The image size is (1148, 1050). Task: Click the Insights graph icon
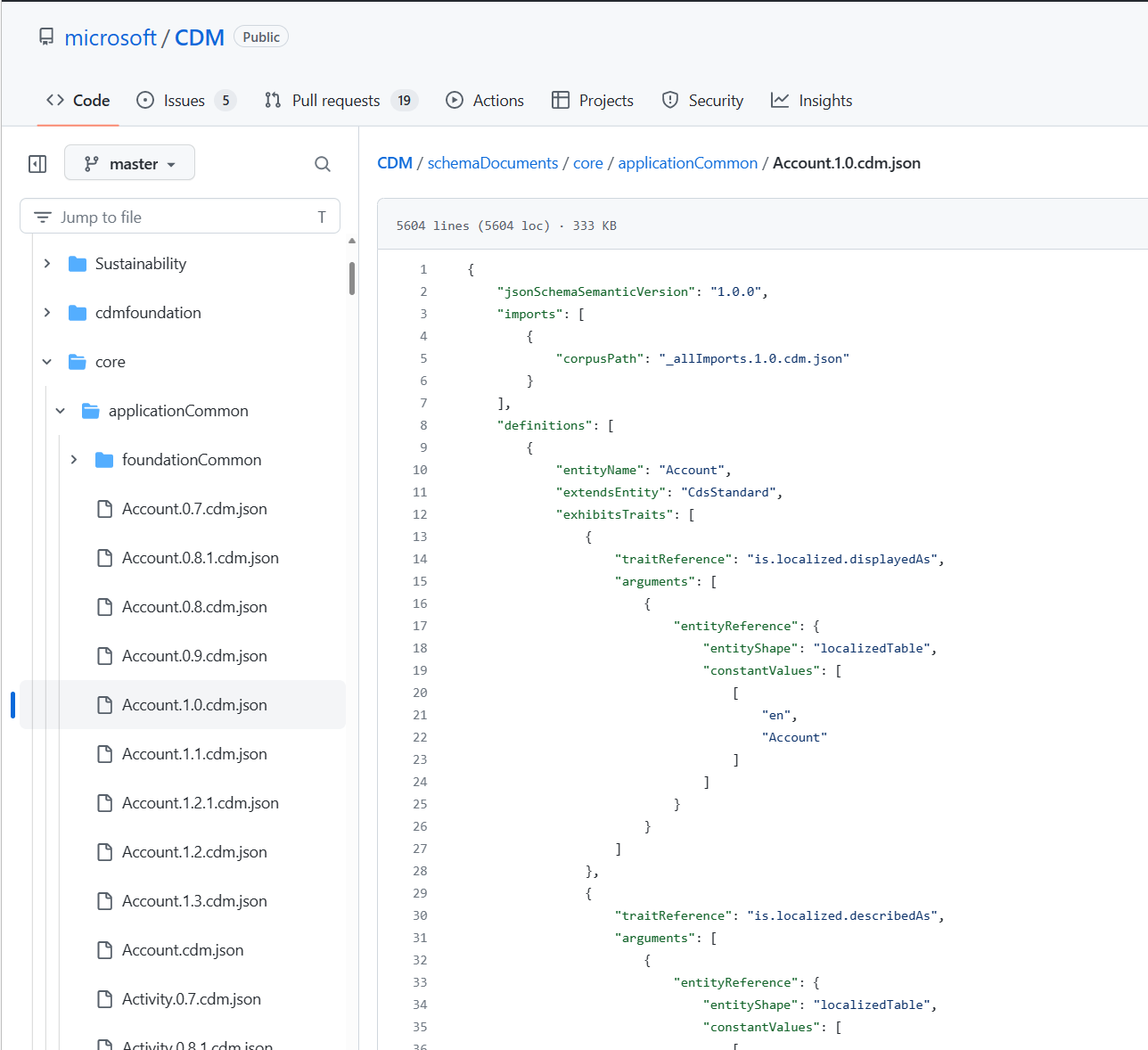[782, 100]
